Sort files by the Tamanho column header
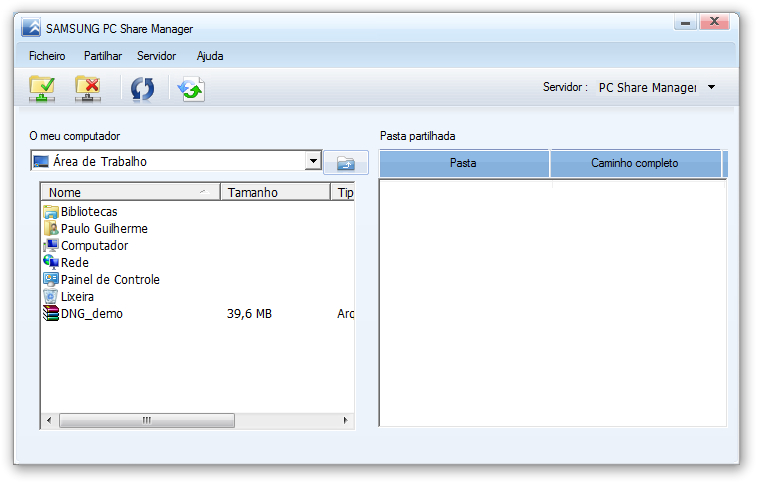 (275, 192)
